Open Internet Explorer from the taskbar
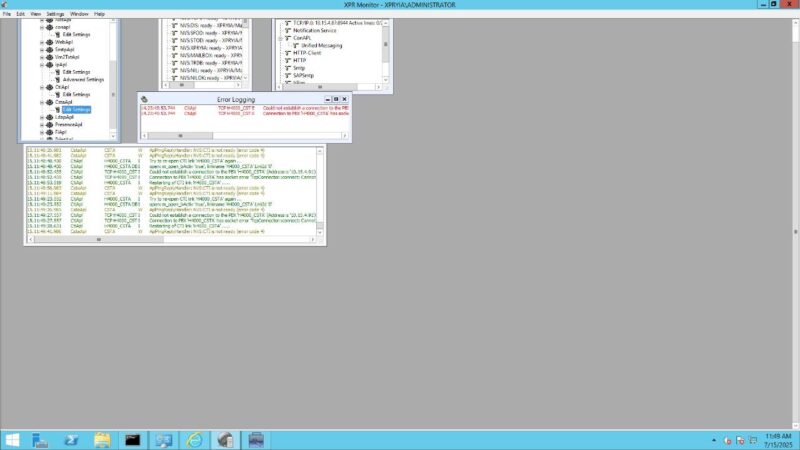This screenshot has height=450, width=800. (x=194, y=439)
